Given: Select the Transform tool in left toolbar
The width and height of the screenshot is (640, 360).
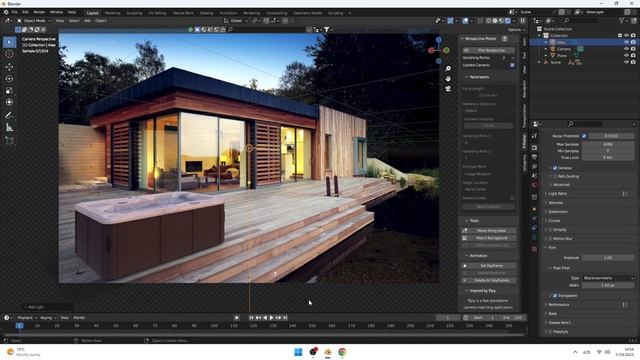Looking at the screenshot, I should pos(9,102).
